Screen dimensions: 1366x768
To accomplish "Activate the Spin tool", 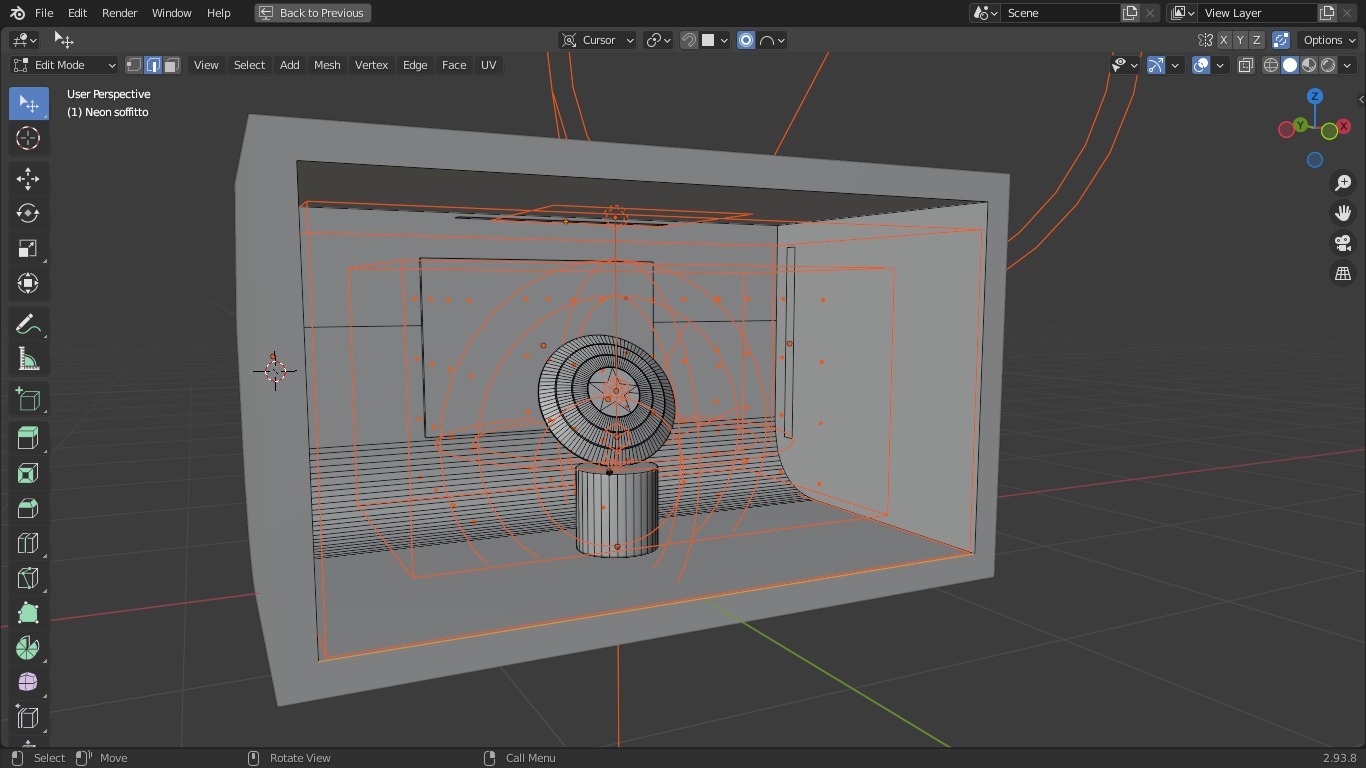I will pos(28,648).
